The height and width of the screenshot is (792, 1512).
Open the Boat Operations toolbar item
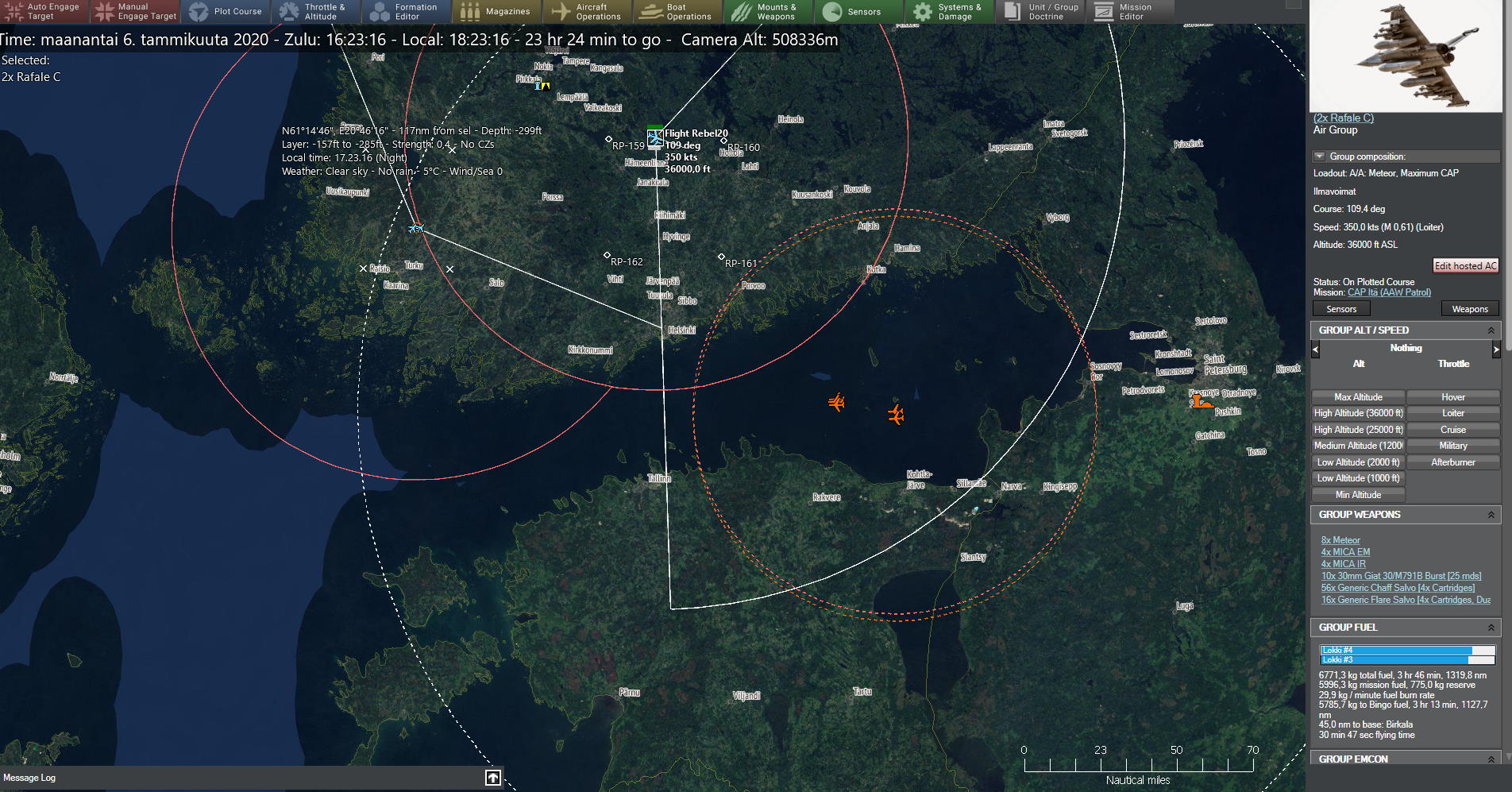point(677,11)
